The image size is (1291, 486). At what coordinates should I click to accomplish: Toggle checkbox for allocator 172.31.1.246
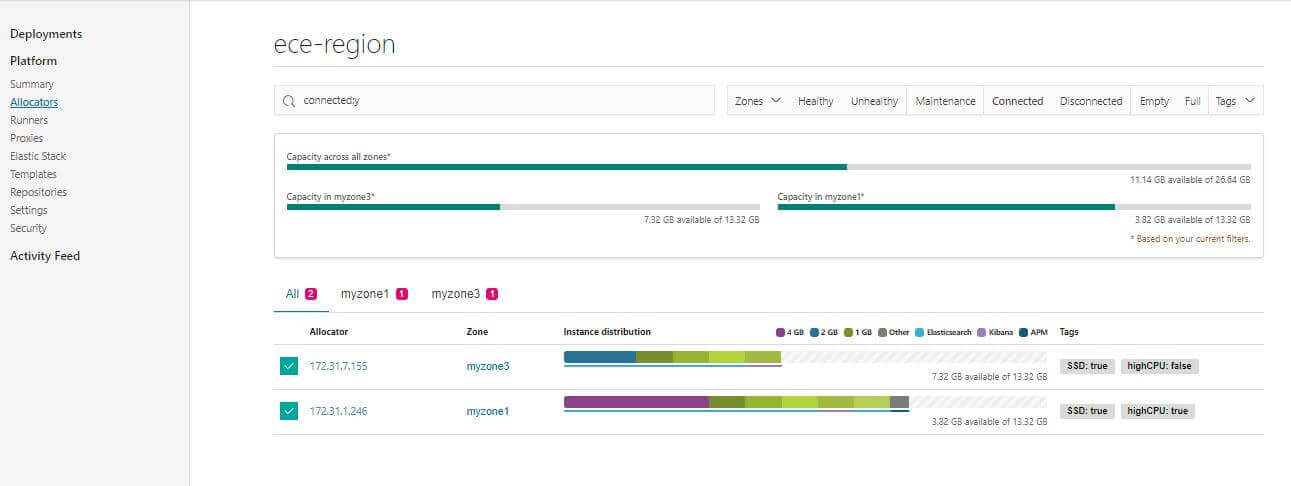(x=289, y=411)
